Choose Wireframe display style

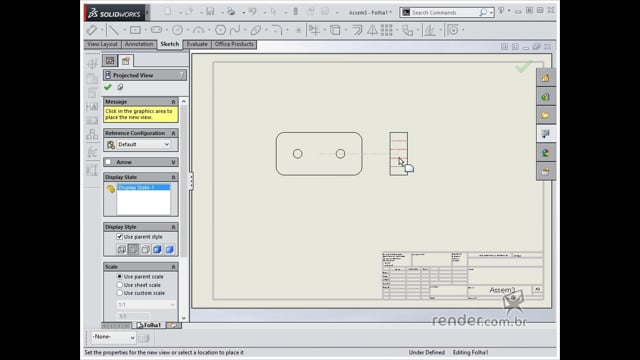pos(121,249)
